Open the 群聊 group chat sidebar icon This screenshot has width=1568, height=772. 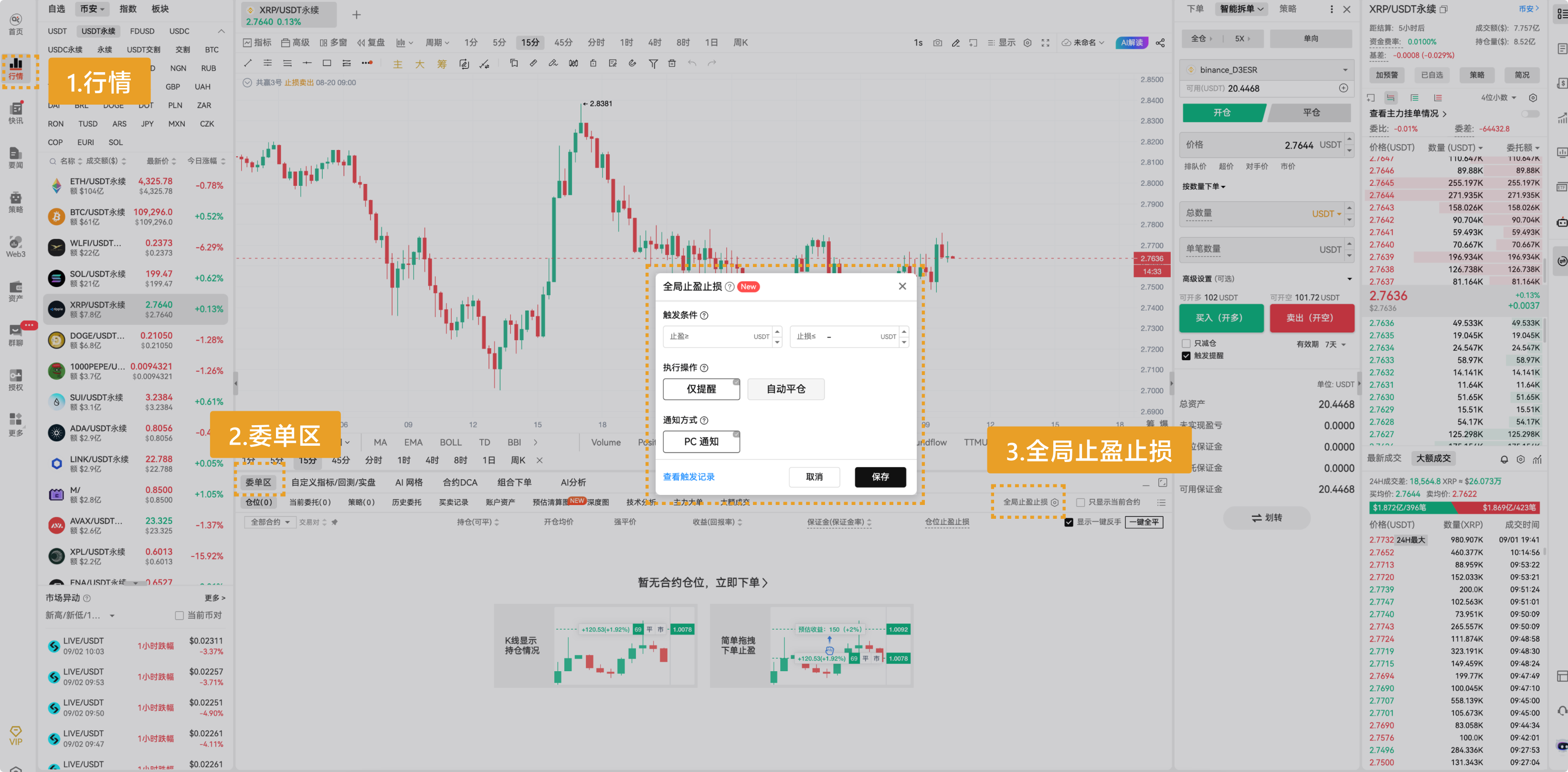[x=16, y=335]
